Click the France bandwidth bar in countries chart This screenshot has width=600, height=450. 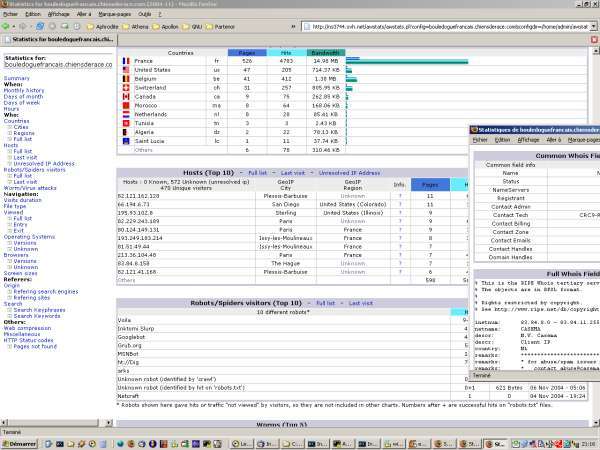click(407, 62)
